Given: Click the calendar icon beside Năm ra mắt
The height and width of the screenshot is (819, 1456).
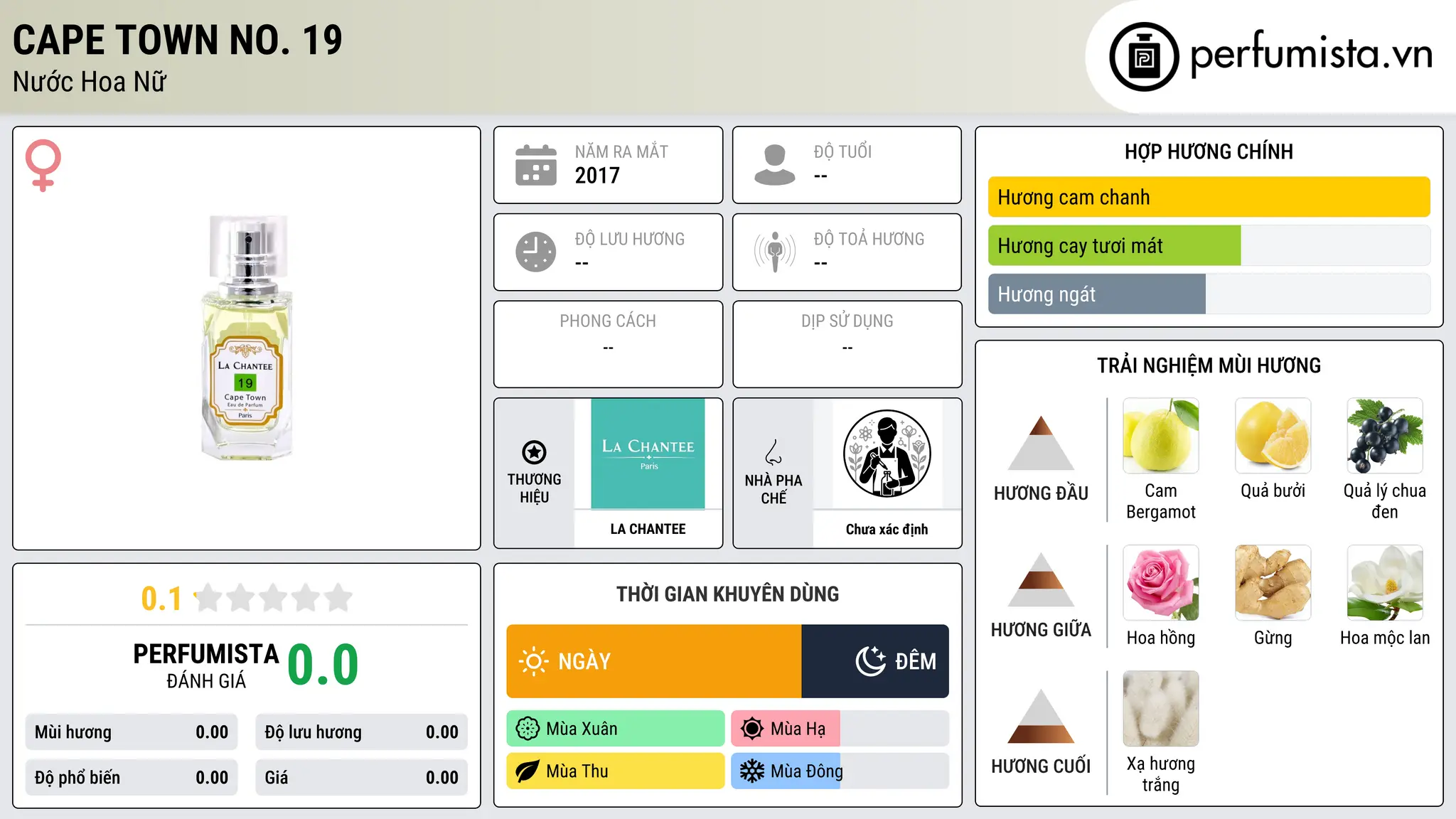Looking at the screenshot, I should tap(536, 165).
